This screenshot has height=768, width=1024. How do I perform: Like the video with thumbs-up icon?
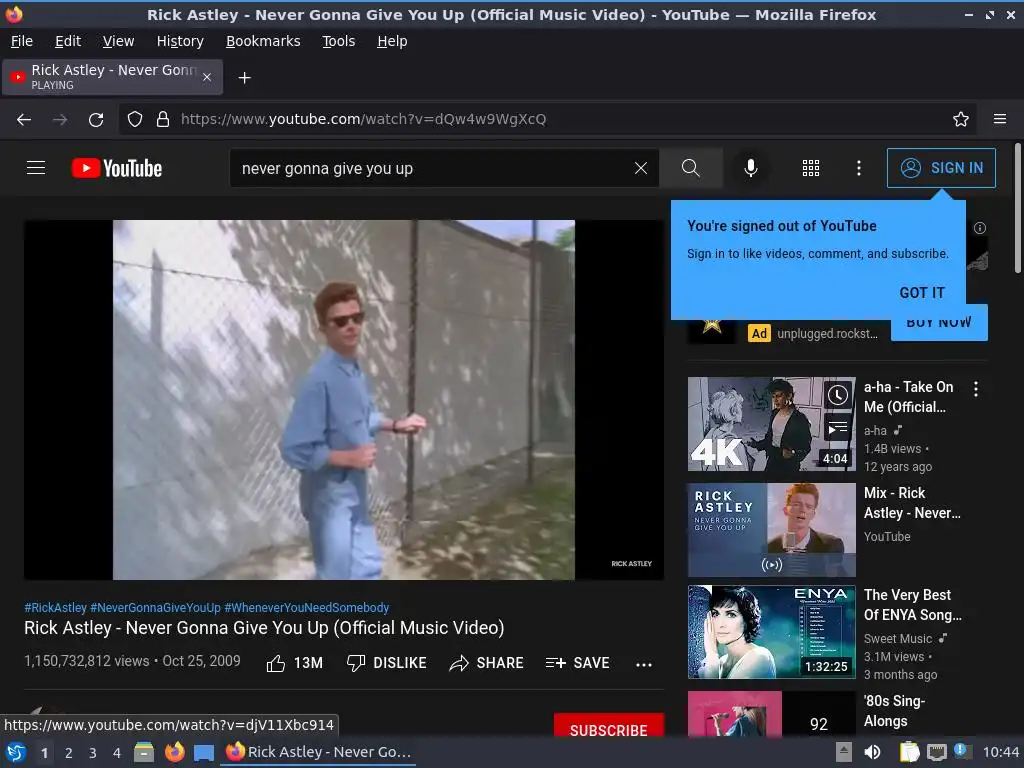276,663
